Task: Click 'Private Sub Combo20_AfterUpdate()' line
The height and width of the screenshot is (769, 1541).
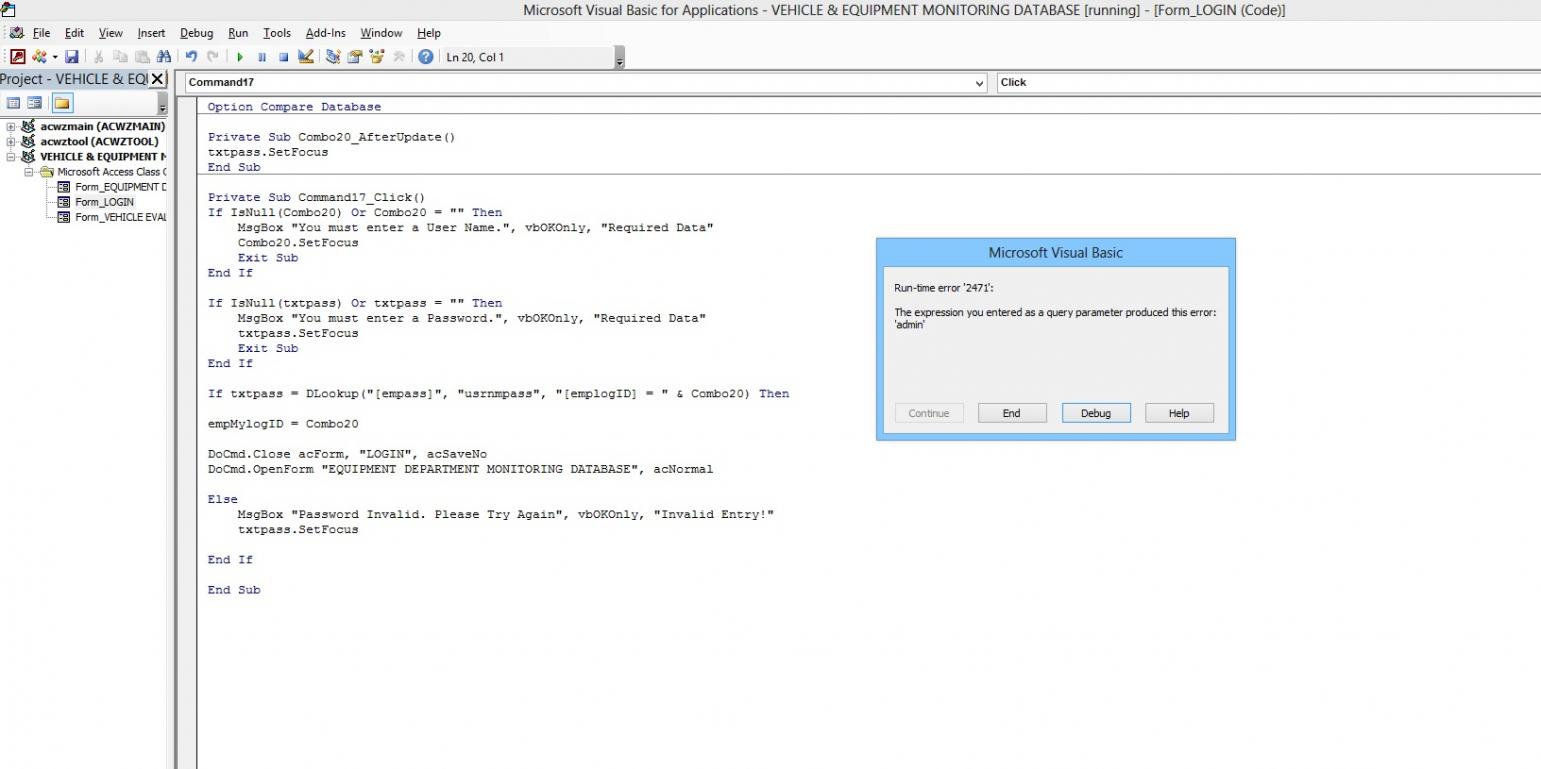Action: coord(331,137)
